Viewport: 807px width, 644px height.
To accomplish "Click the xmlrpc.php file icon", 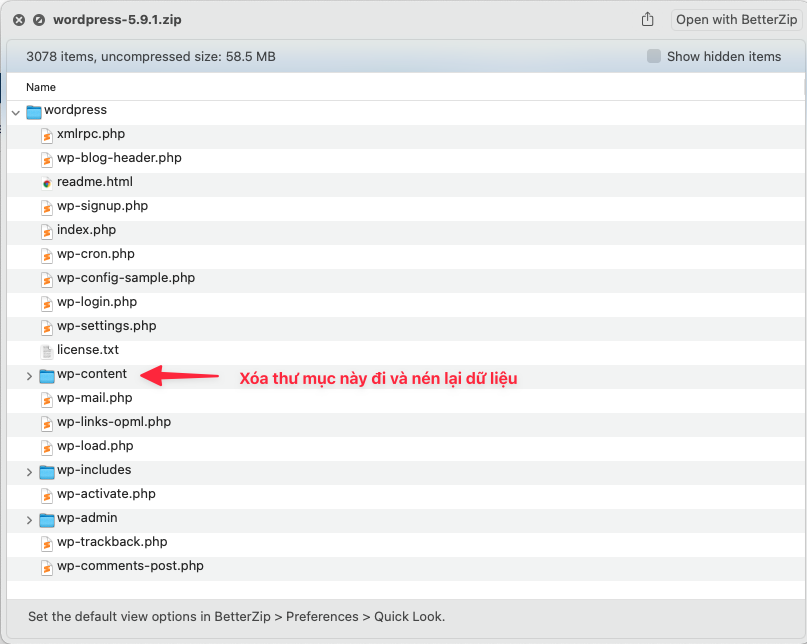I will (x=47, y=135).
